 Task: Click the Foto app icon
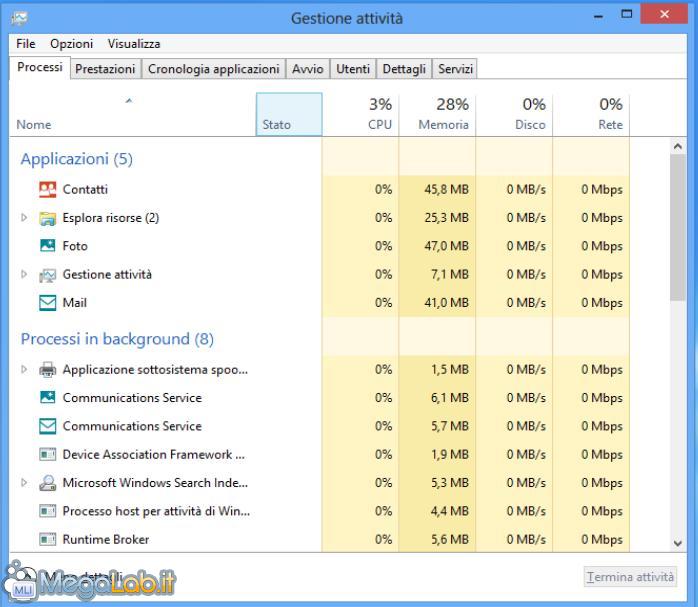(x=48, y=246)
